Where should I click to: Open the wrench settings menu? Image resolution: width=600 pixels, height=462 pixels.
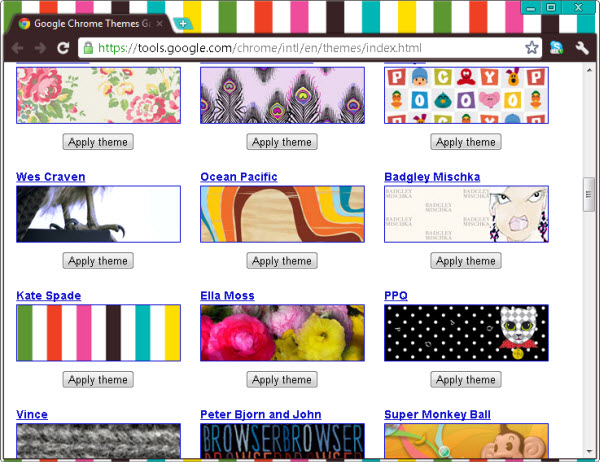581,47
